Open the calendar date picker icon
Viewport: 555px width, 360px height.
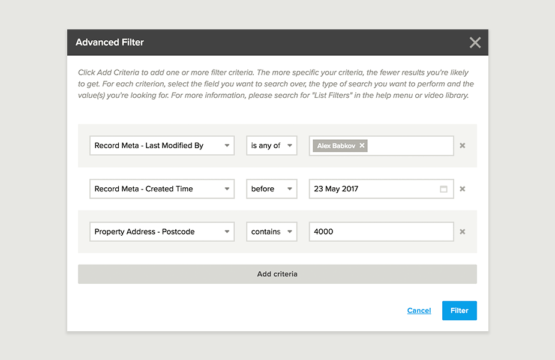click(x=444, y=189)
